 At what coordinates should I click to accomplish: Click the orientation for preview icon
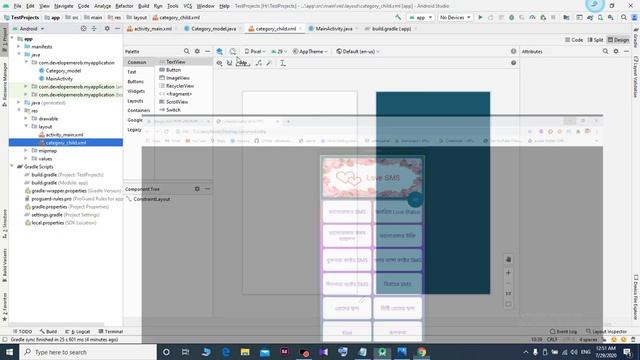tap(233, 51)
